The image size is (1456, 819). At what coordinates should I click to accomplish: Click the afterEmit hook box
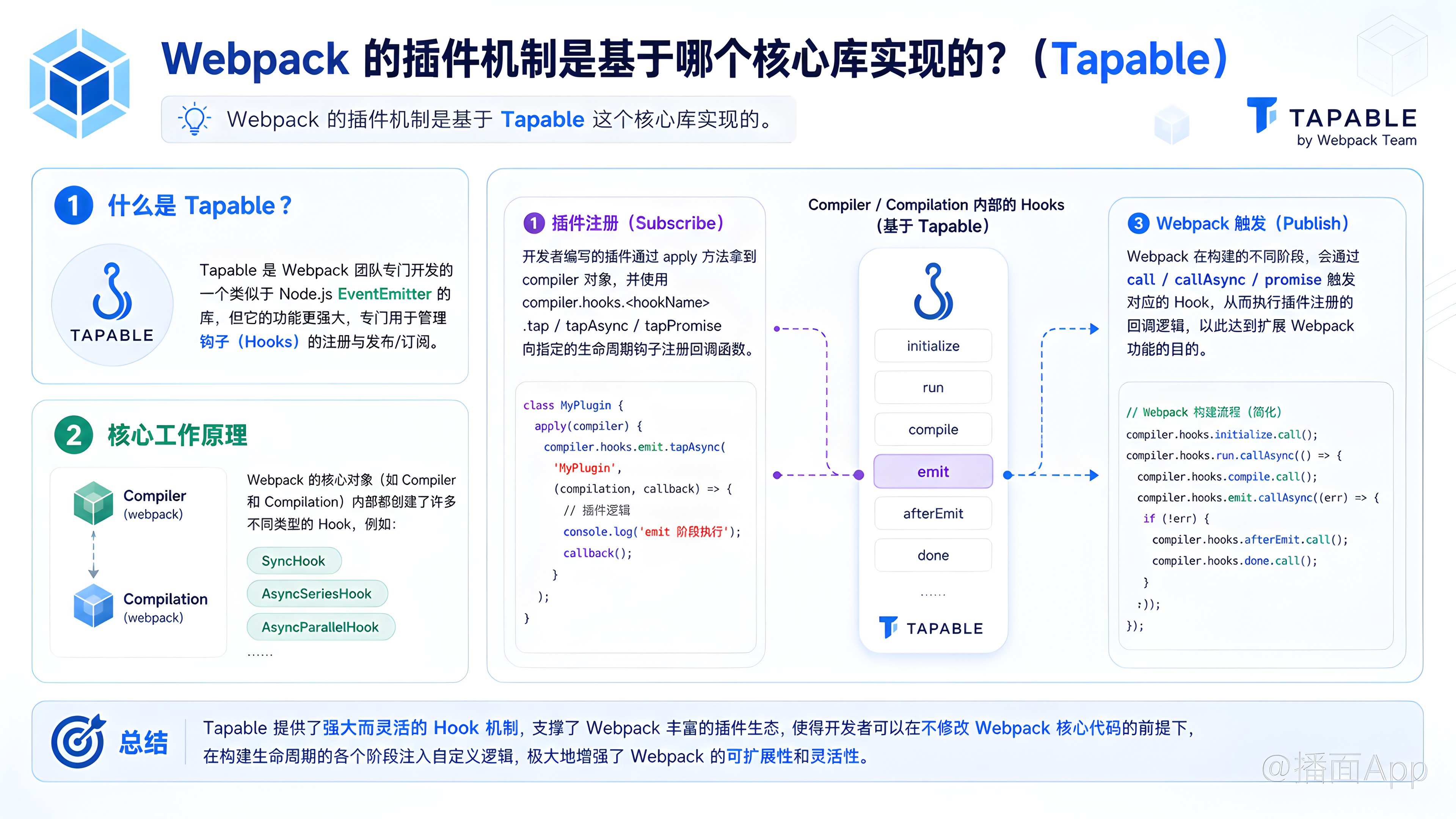tap(933, 513)
